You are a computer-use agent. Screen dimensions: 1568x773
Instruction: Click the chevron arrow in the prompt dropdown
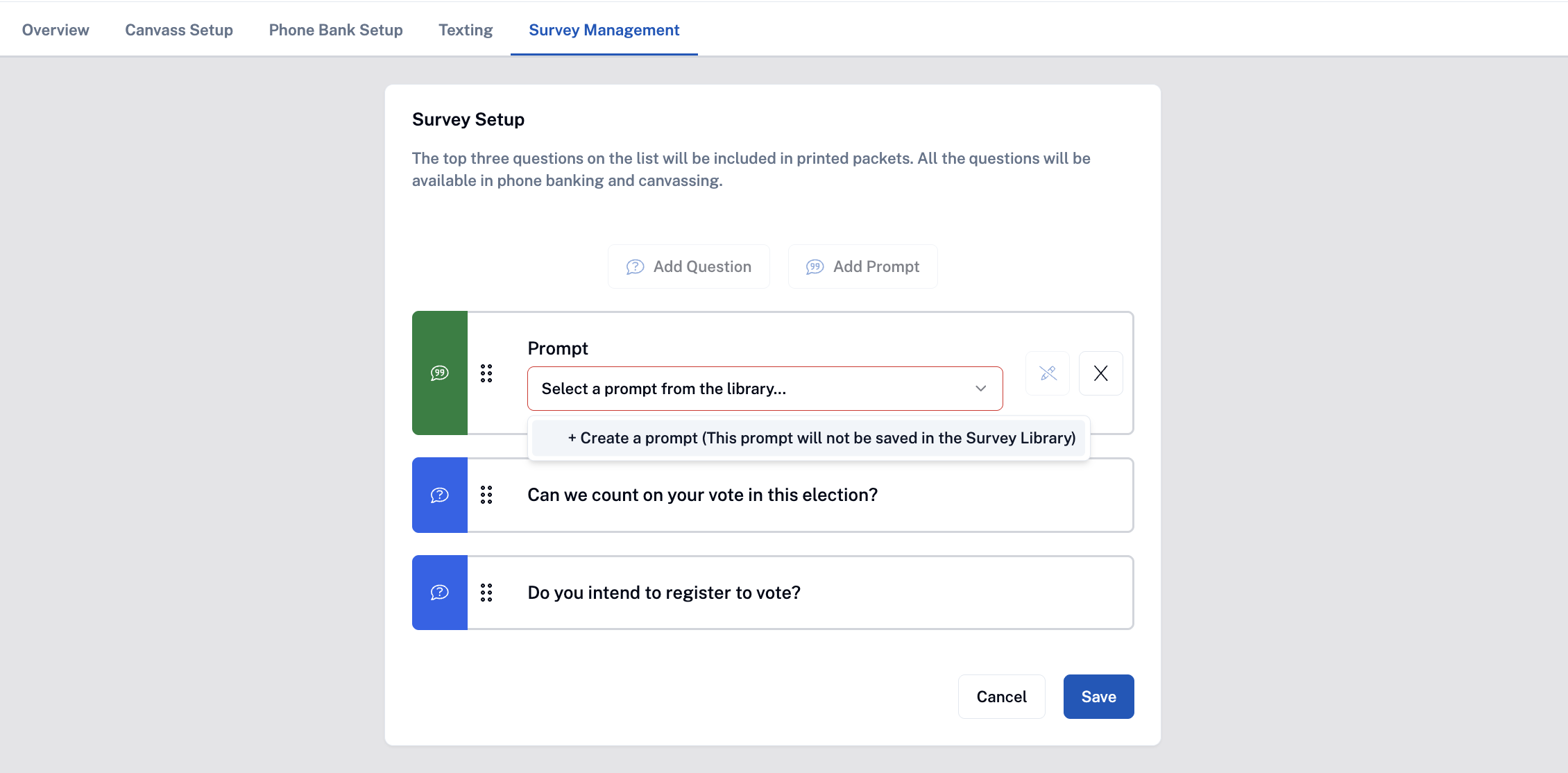pos(980,389)
